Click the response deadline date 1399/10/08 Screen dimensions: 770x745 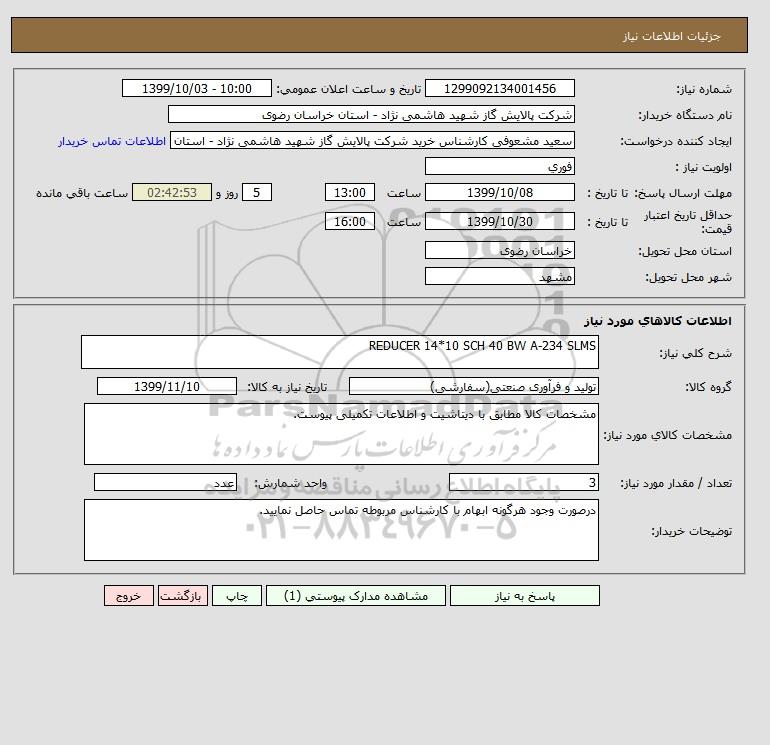click(x=499, y=193)
